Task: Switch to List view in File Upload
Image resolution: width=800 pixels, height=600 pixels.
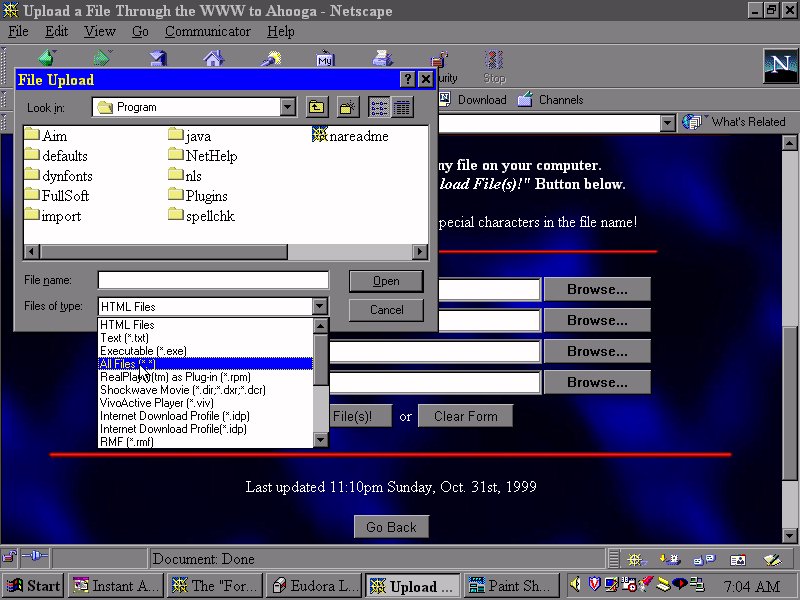Action: coord(379,107)
